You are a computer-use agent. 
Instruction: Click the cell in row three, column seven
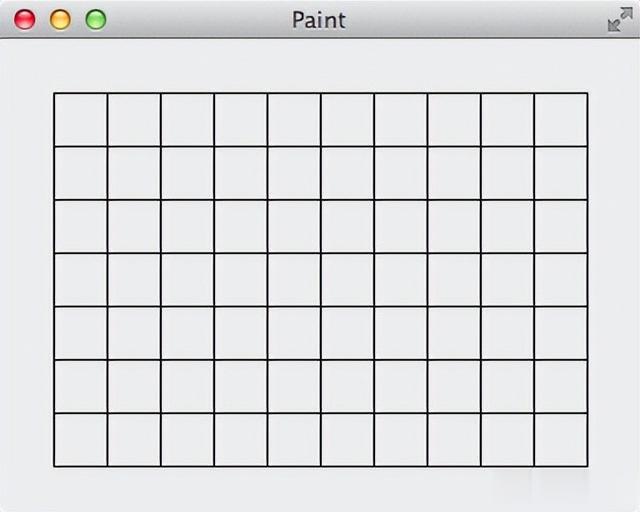401,226
